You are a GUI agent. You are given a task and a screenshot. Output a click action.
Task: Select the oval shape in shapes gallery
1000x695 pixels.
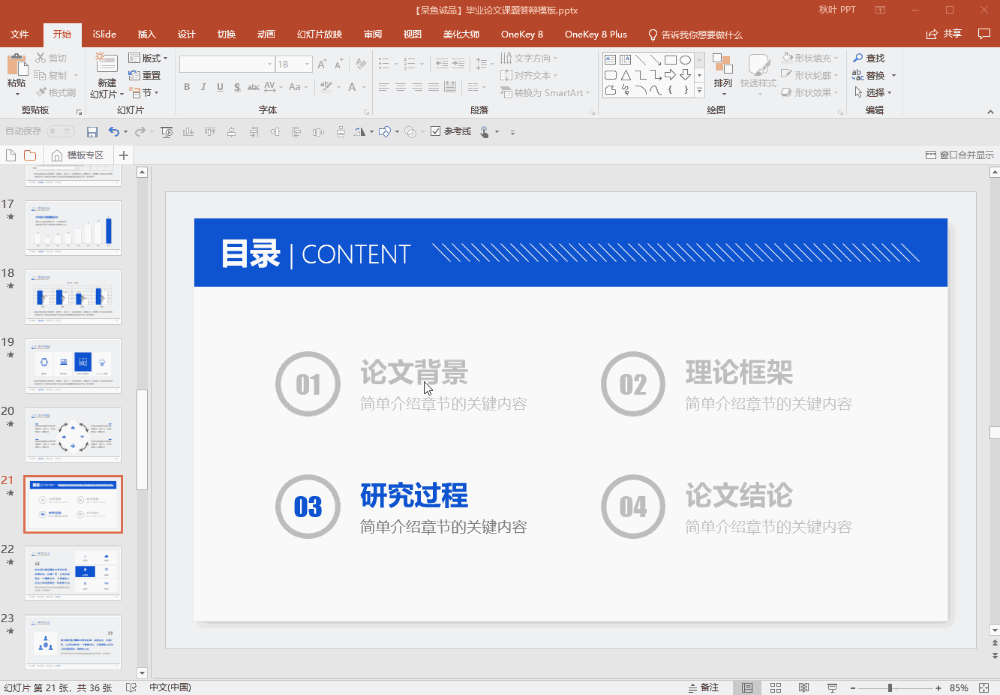684,60
